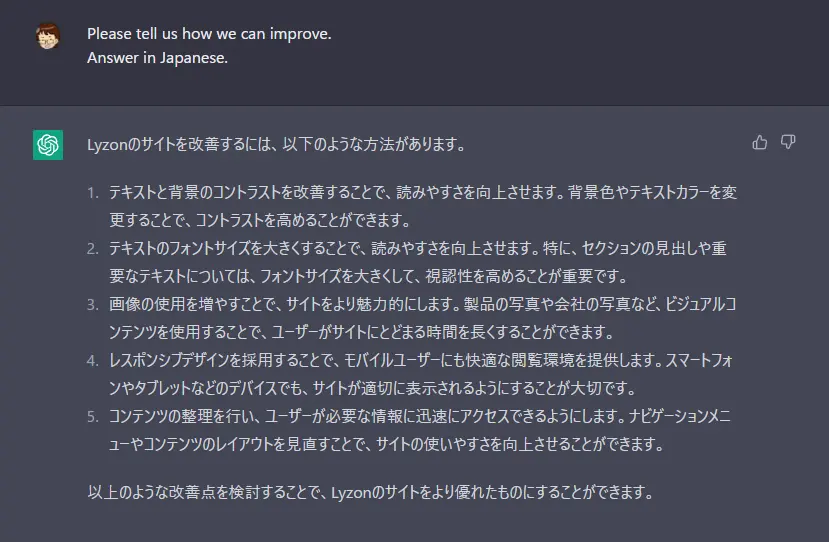Viewport: 829px width, 542px height.
Task: Click the "1." list number marker
Action: coord(93,192)
